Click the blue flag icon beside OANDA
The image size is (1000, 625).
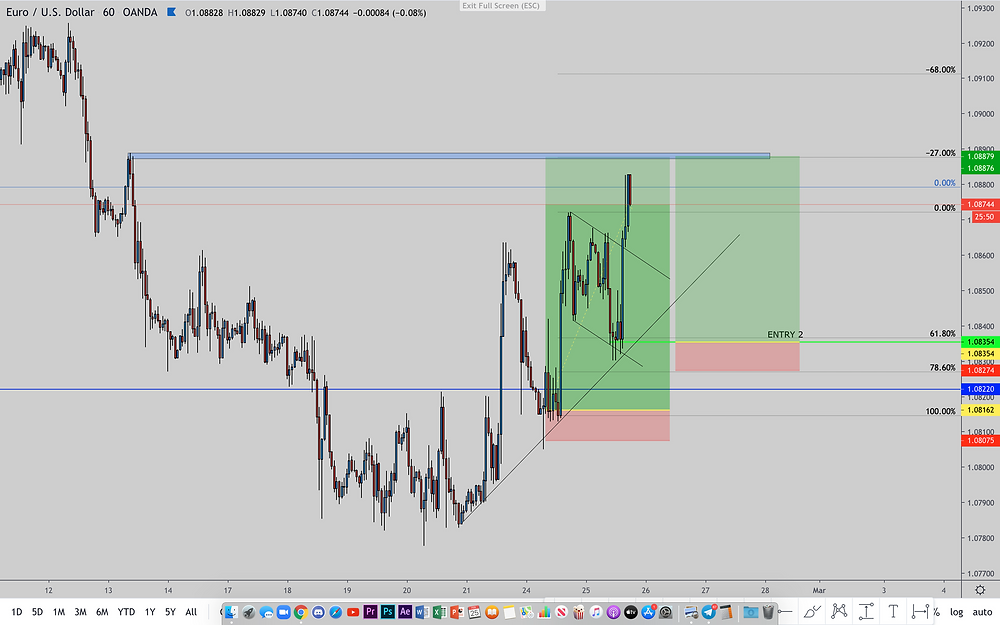(x=171, y=12)
